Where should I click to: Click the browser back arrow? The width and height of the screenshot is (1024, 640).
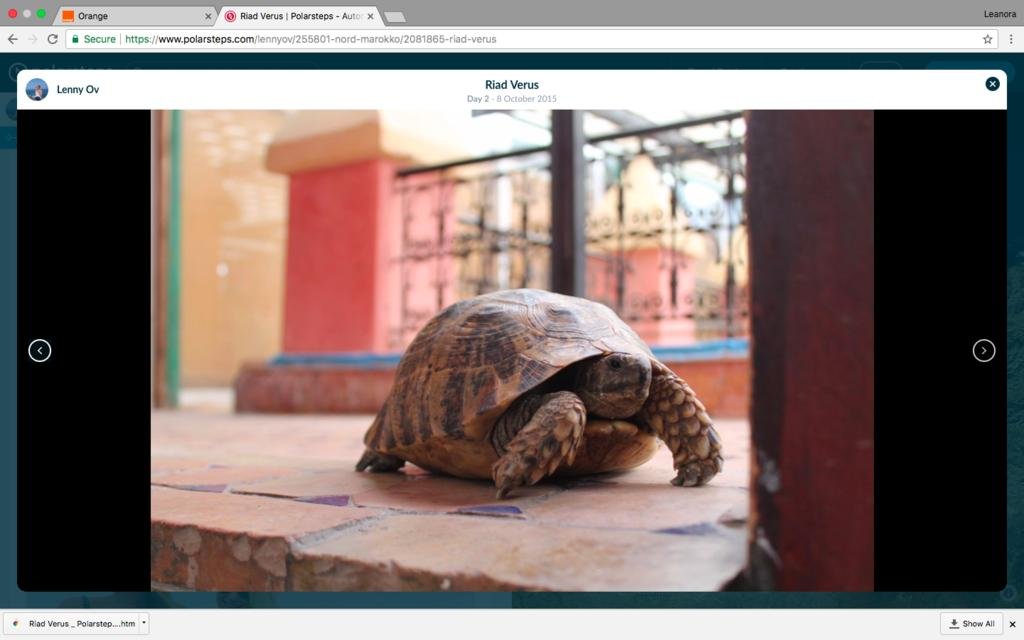click(x=12, y=39)
